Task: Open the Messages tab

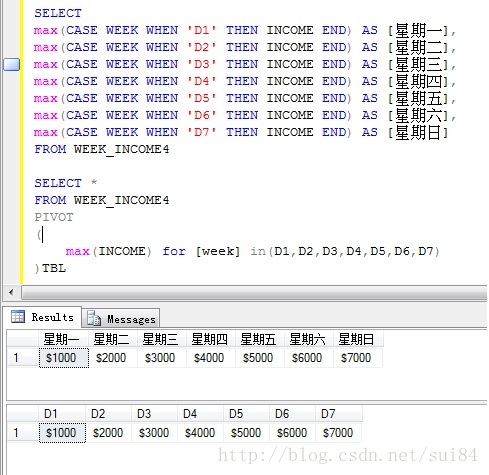Action: 121,319
